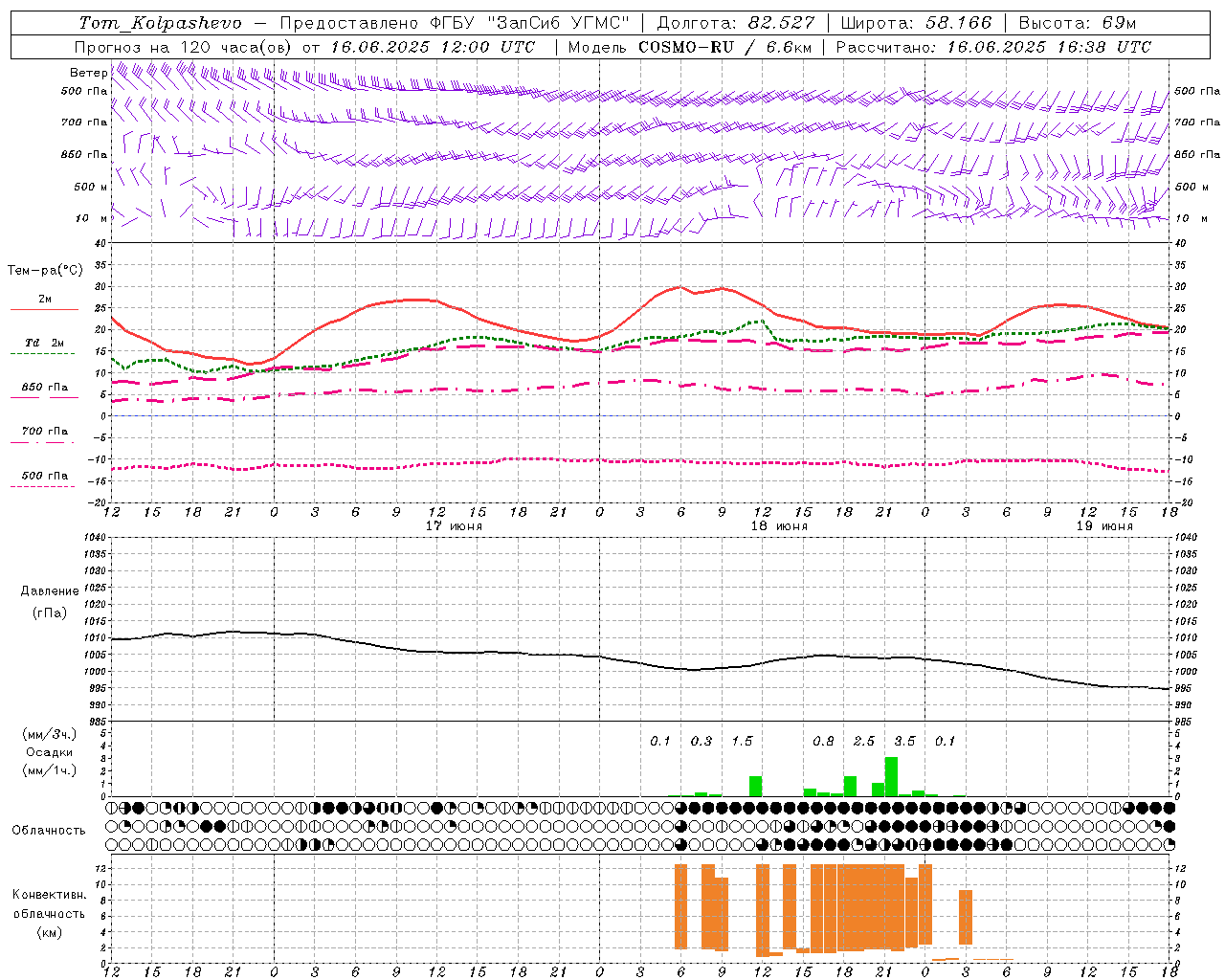Click the 17 июня date label

point(455,526)
